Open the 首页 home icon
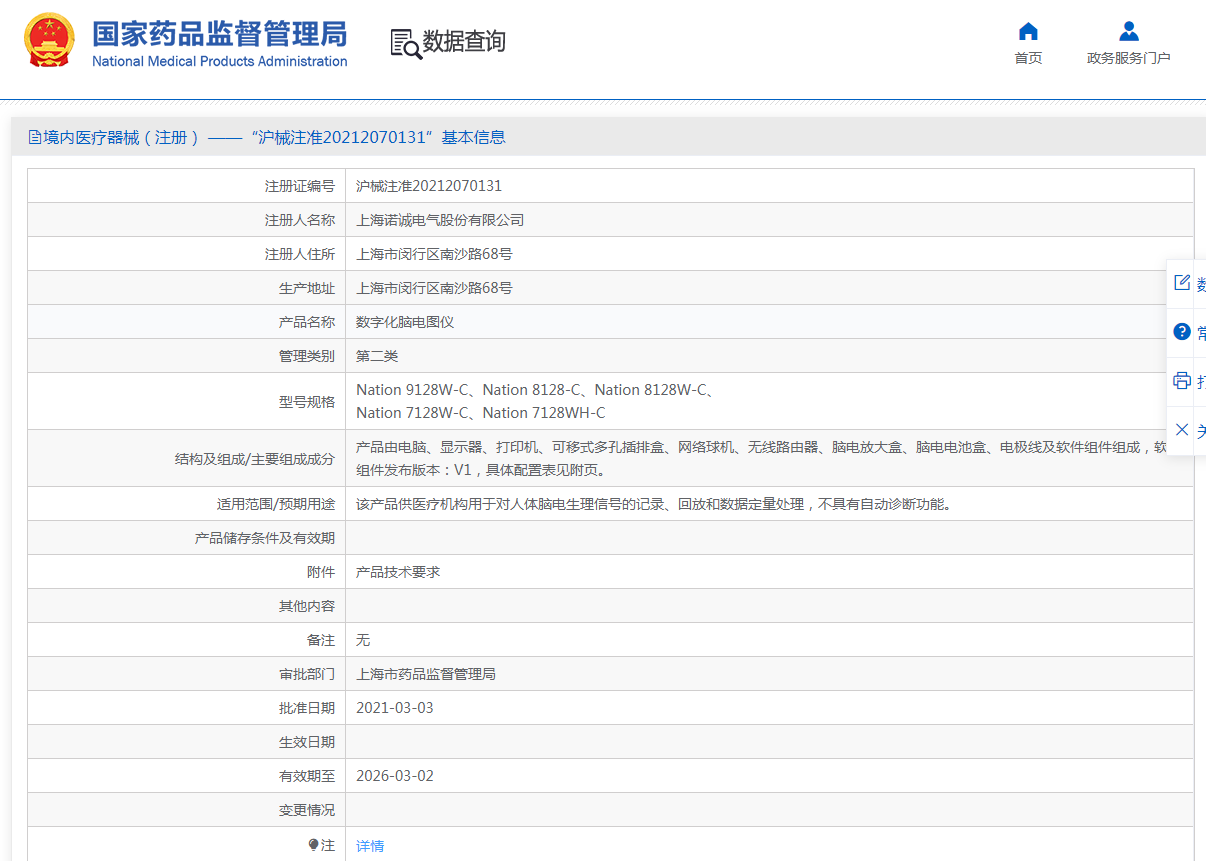The width and height of the screenshot is (1206, 861). tap(1028, 31)
